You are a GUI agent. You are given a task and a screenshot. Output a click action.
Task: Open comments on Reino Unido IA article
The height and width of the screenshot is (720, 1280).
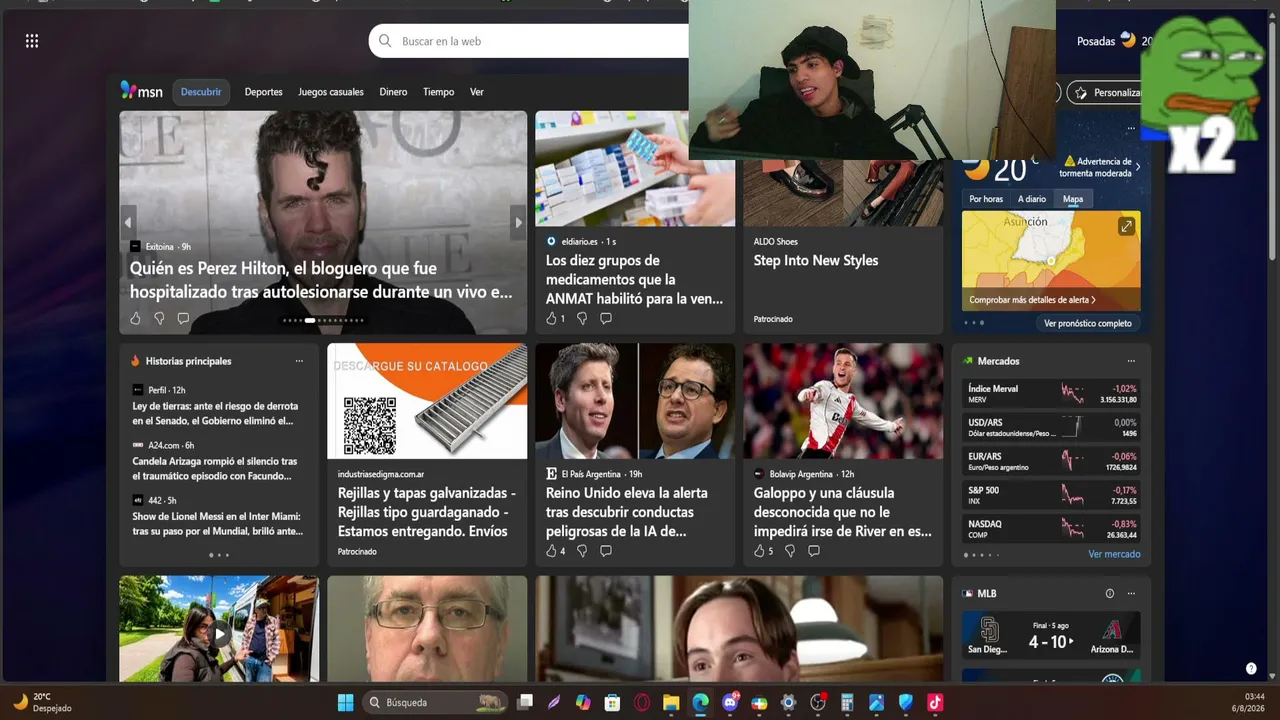pos(606,551)
